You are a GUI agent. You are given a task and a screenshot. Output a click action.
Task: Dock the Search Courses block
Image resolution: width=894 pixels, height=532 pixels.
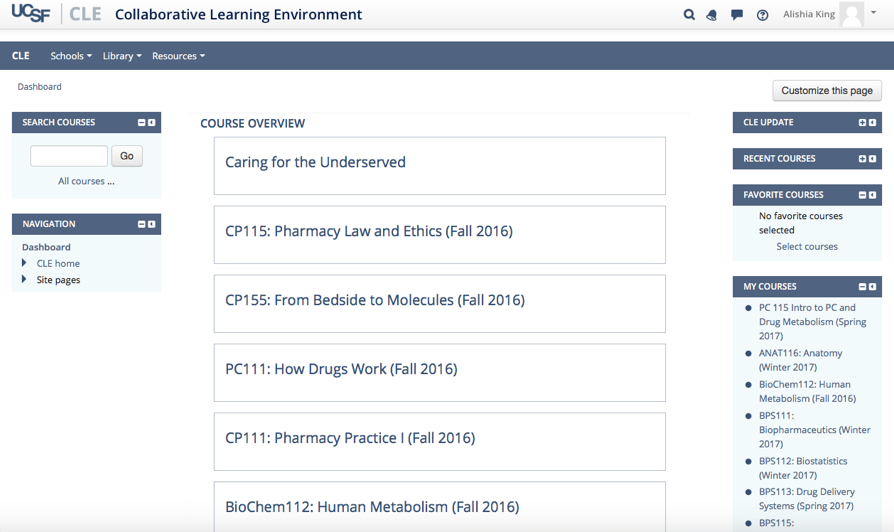tap(152, 123)
